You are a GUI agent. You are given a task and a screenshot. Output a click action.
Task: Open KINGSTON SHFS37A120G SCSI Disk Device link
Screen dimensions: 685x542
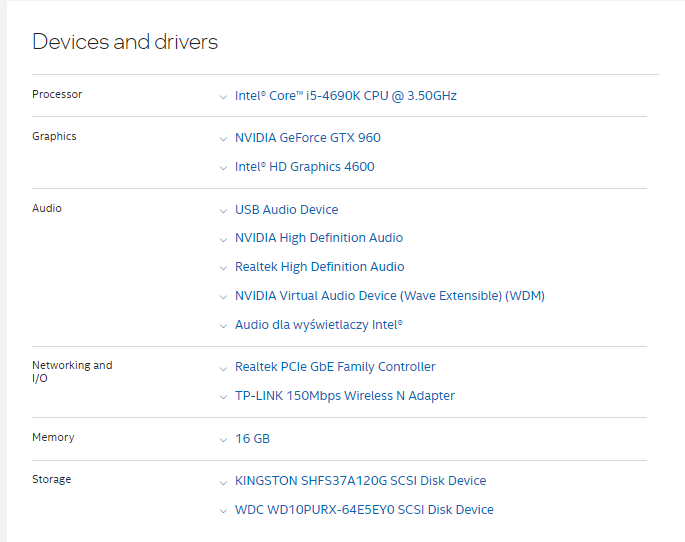(x=360, y=480)
